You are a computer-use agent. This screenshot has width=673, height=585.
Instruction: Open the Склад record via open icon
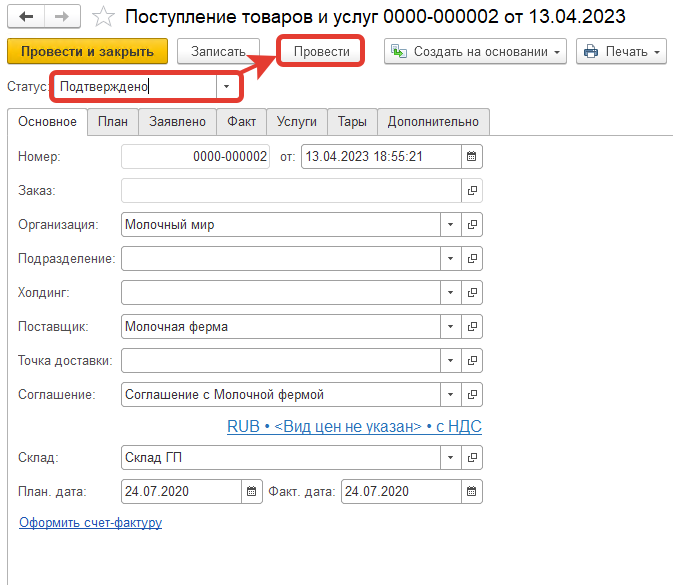(472, 458)
